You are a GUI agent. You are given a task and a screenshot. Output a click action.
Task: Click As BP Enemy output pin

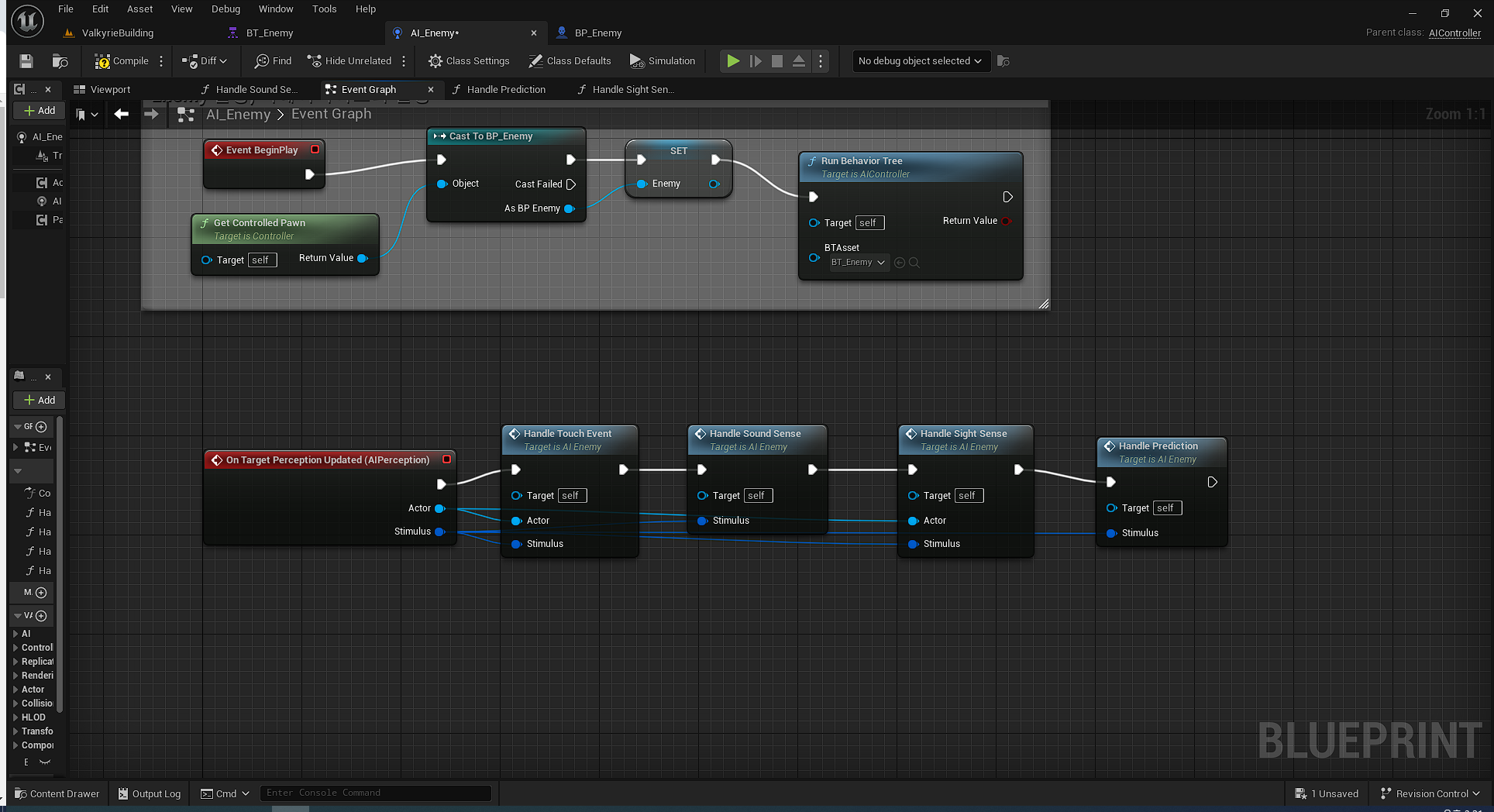tap(570, 208)
